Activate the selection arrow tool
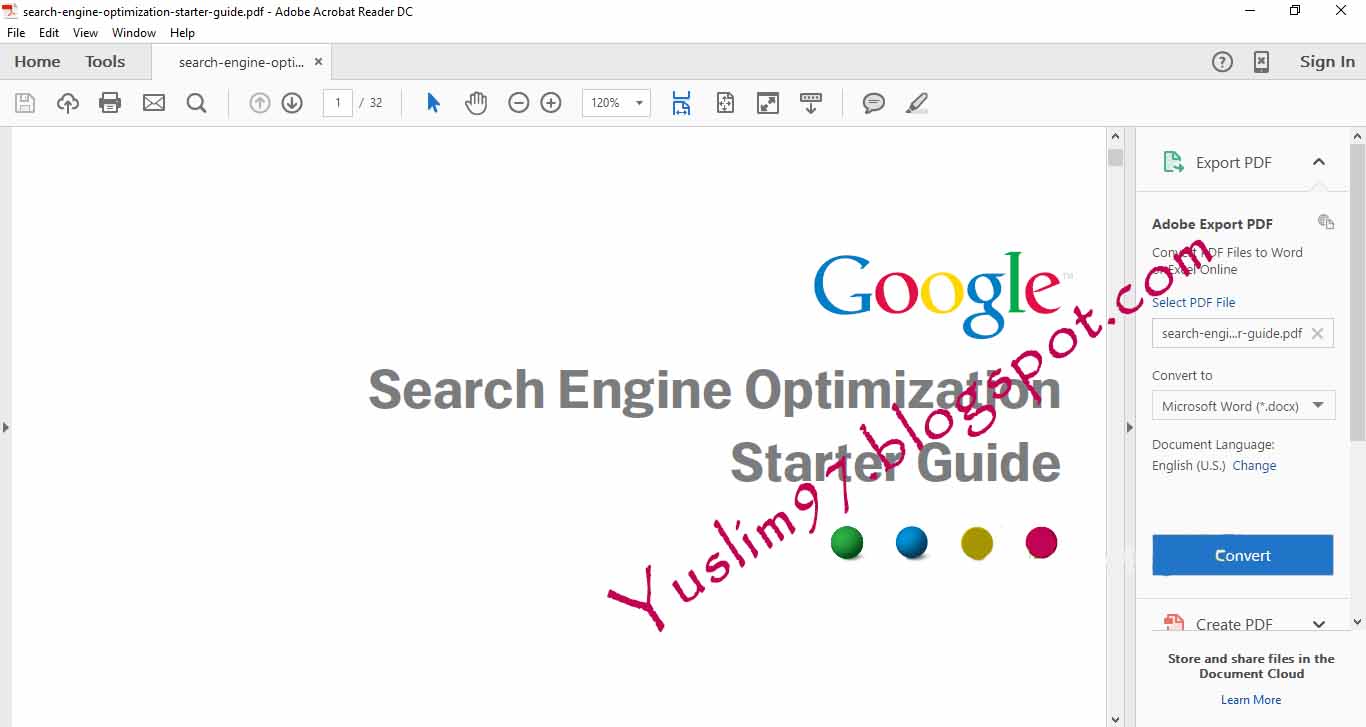1366x727 pixels. click(433, 103)
